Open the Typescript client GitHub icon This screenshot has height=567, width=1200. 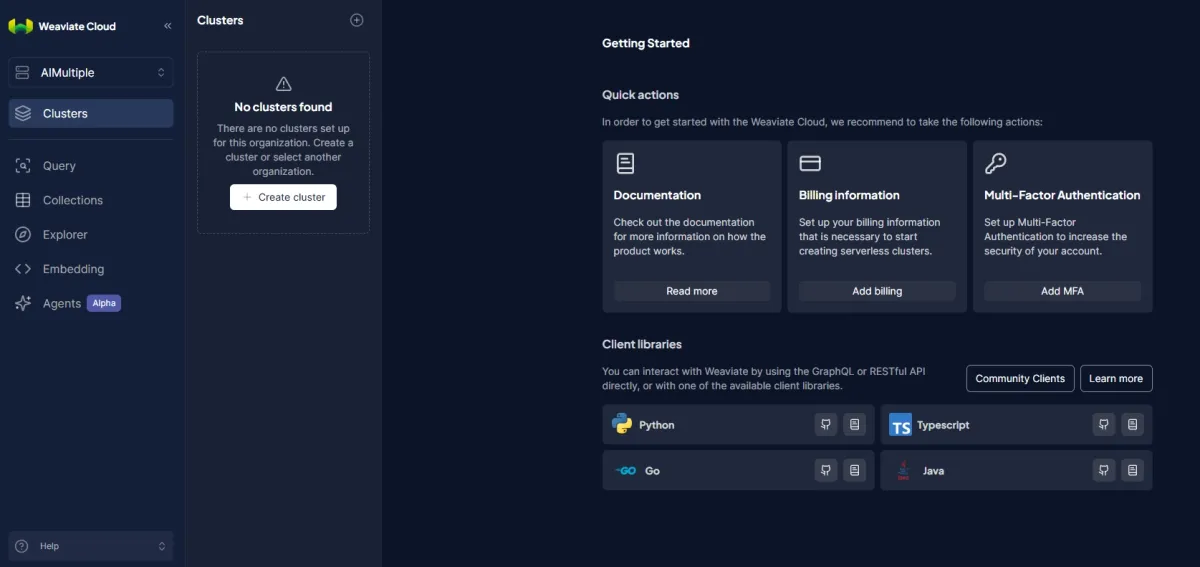[1103, 424]
